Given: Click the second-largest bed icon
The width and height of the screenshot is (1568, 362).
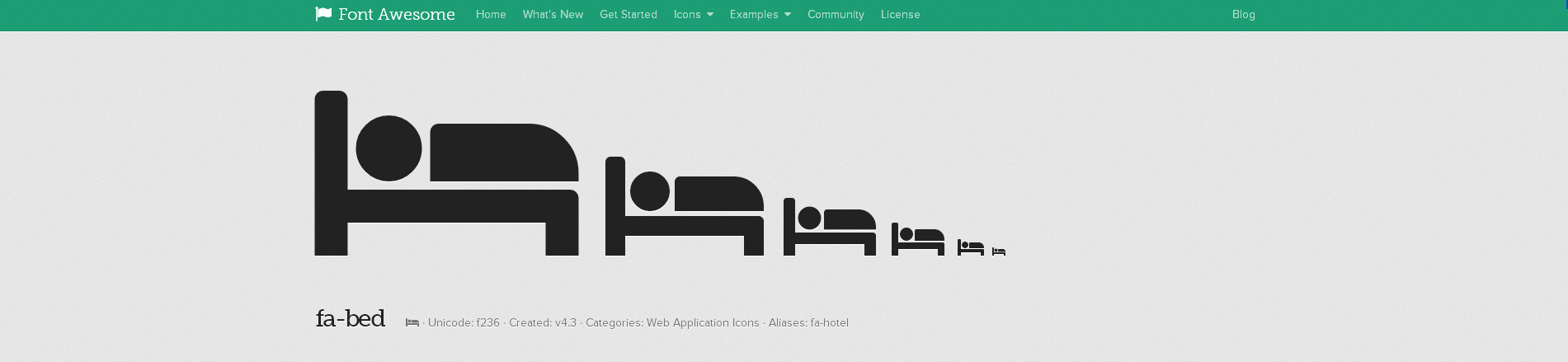Looking at the screenshot, I should click(685, 206).
